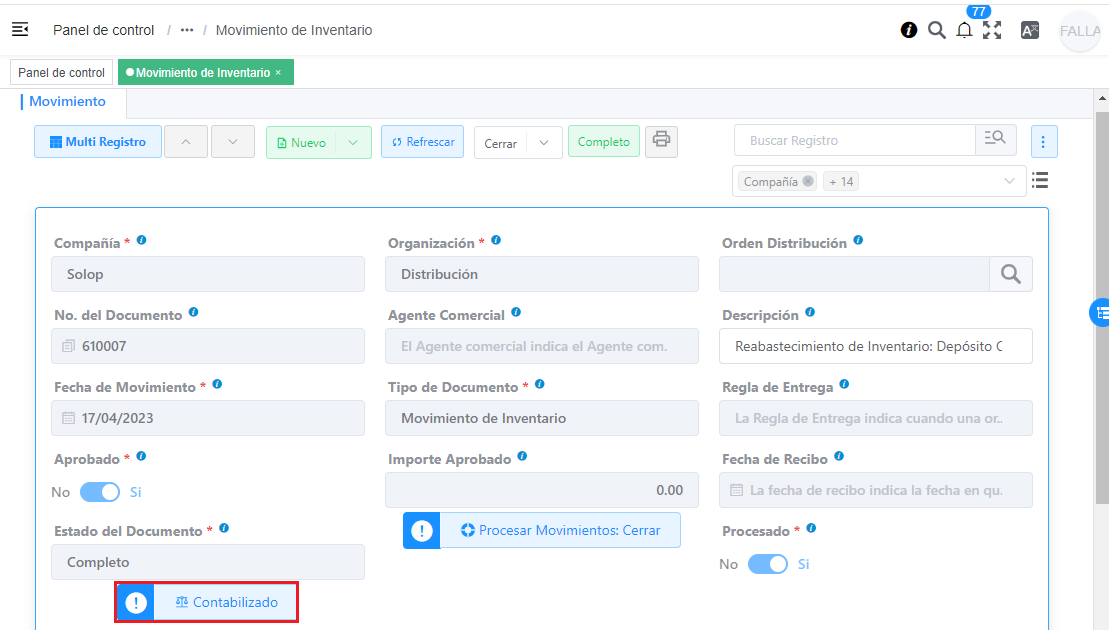
Task: Go to previous record with up chevron
Action: [186, 141]
